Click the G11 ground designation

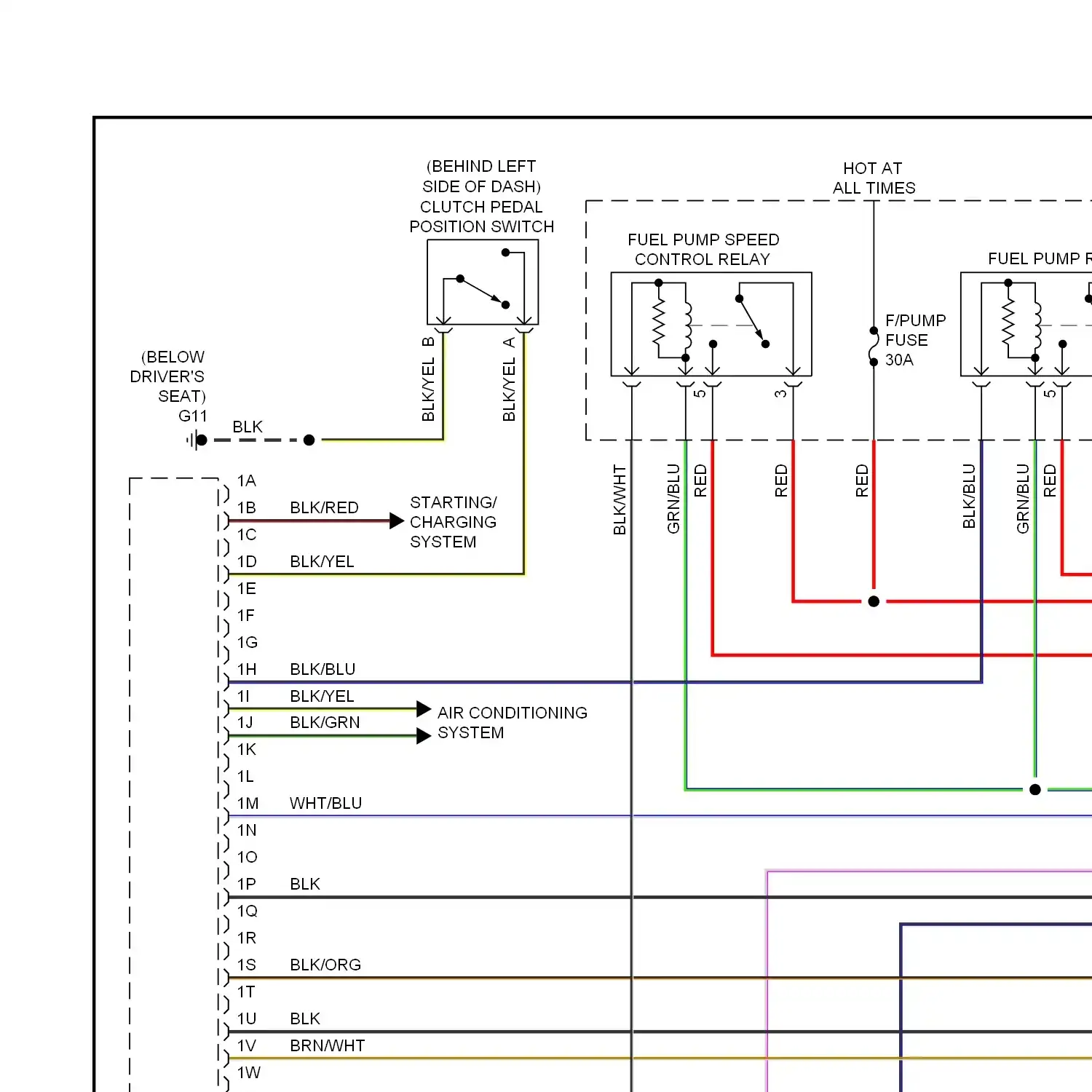click(193, 416)
